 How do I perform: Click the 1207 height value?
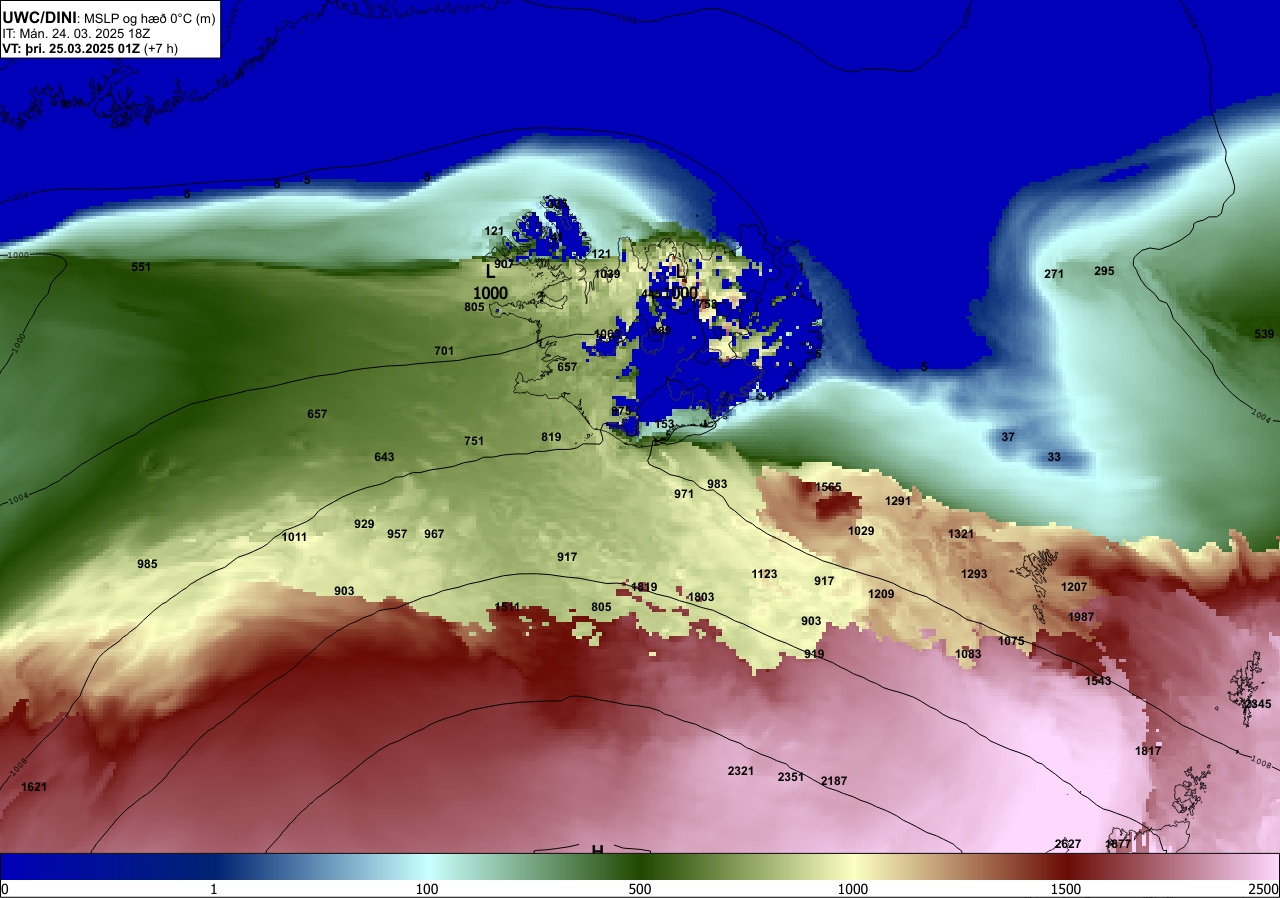[x=1074, y=587]
